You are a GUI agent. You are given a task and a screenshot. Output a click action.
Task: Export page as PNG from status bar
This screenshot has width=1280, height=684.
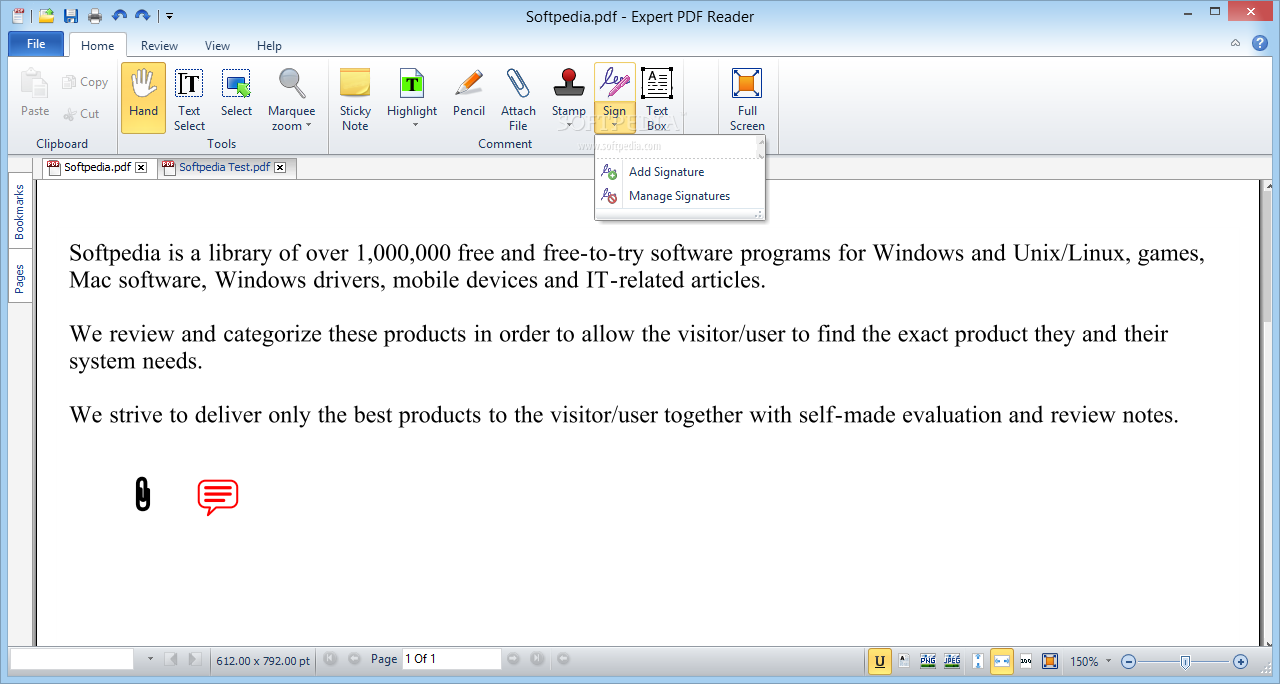[928, 661]
